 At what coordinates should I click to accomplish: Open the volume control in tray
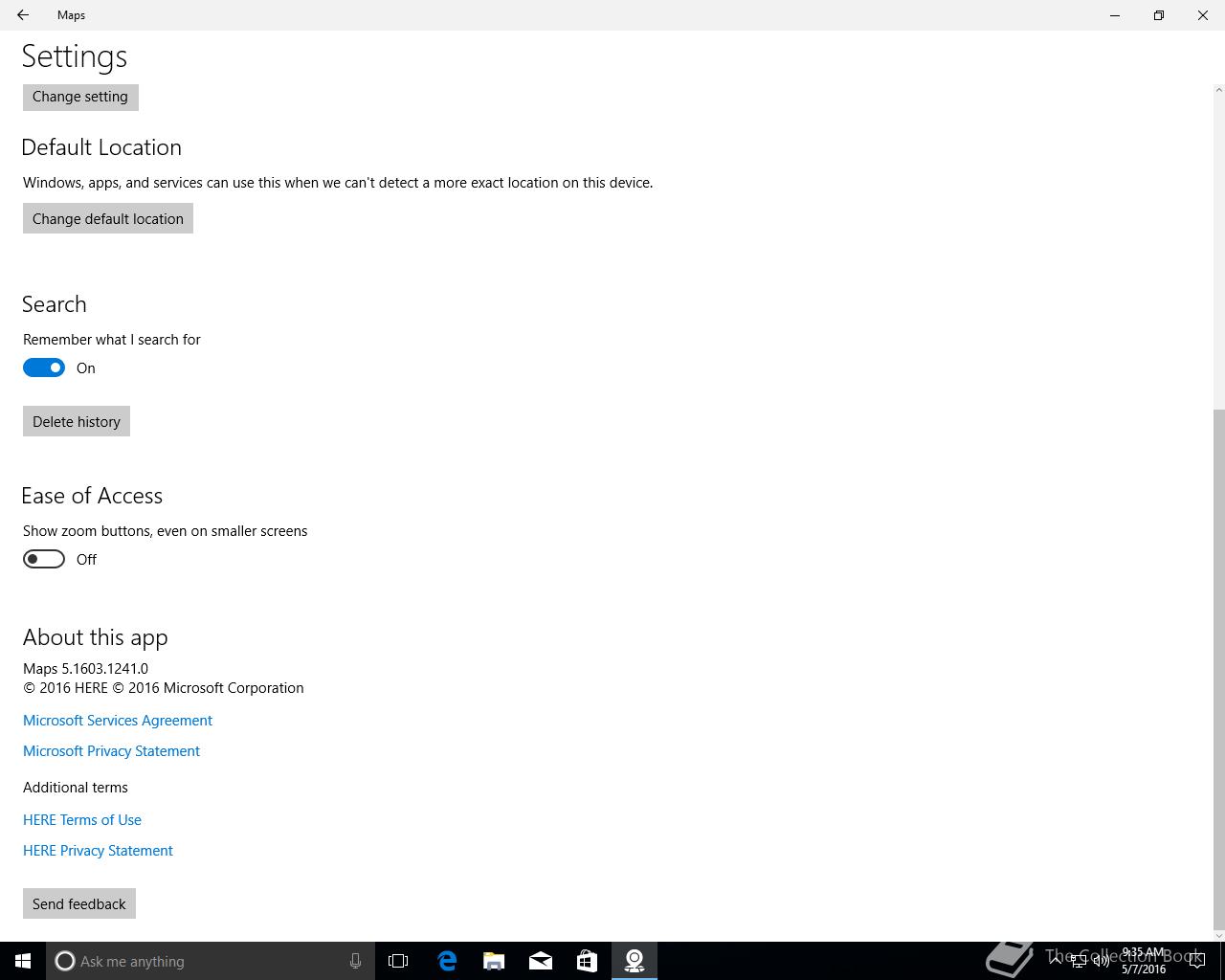pyautogui.click(x=1102, y=961)
